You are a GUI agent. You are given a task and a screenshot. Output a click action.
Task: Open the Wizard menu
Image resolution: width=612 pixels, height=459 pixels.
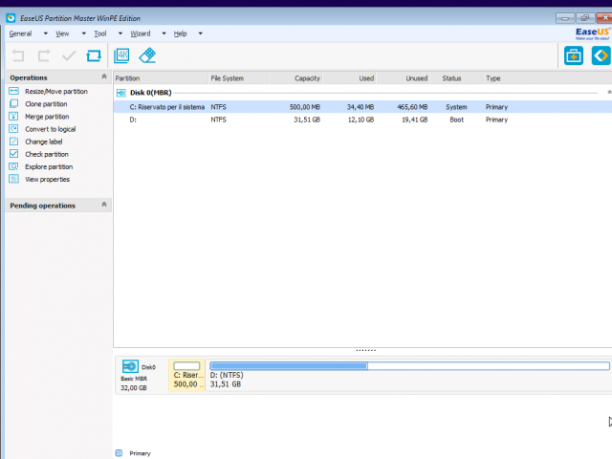[x=140, y=34]
